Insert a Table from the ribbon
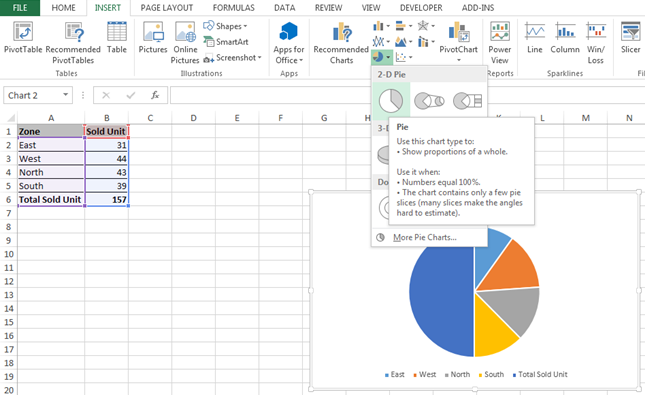Screen dimensions: 645x395 click(117, 38)
